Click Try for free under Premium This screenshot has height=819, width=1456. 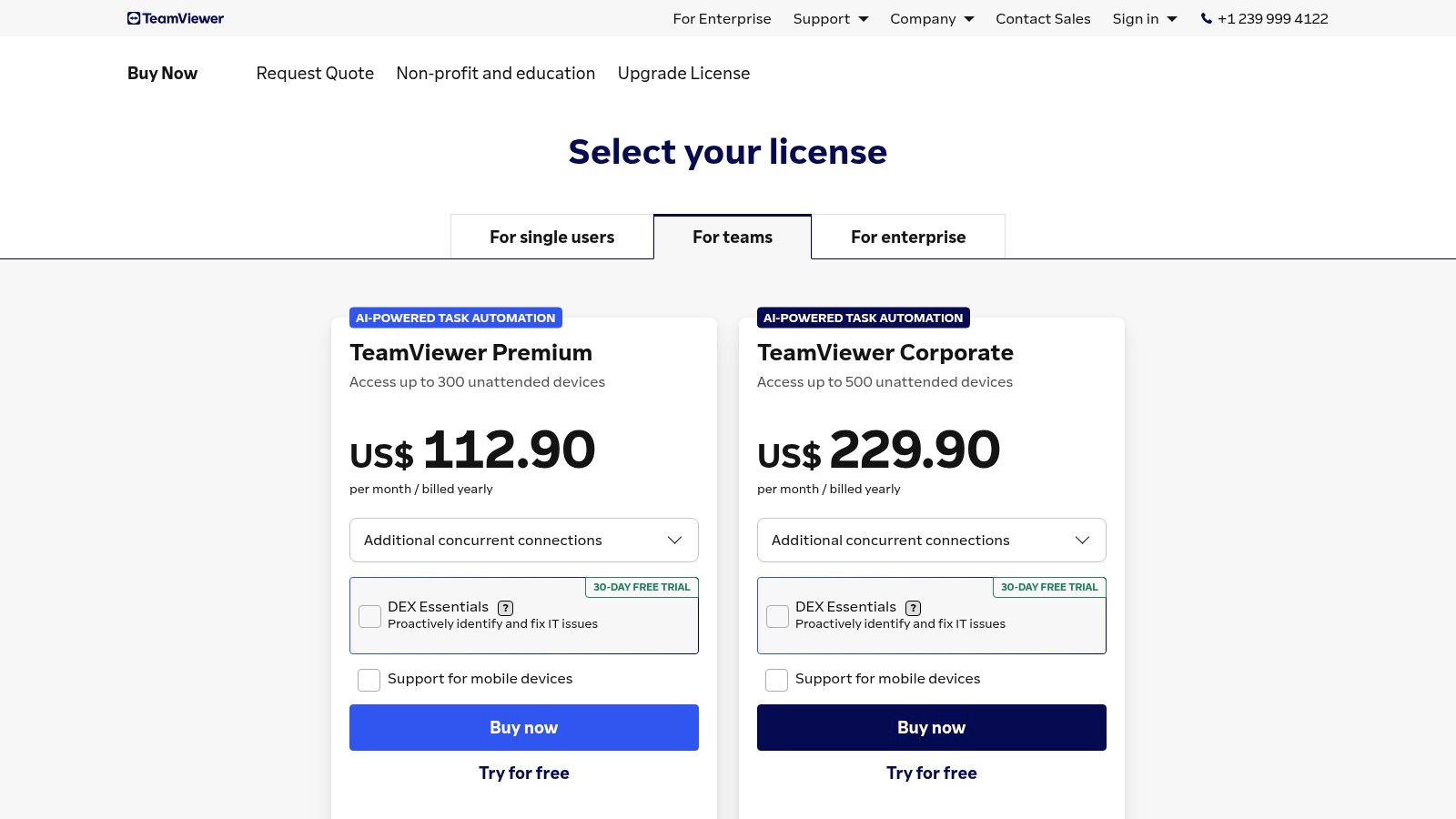pos(523,773)
